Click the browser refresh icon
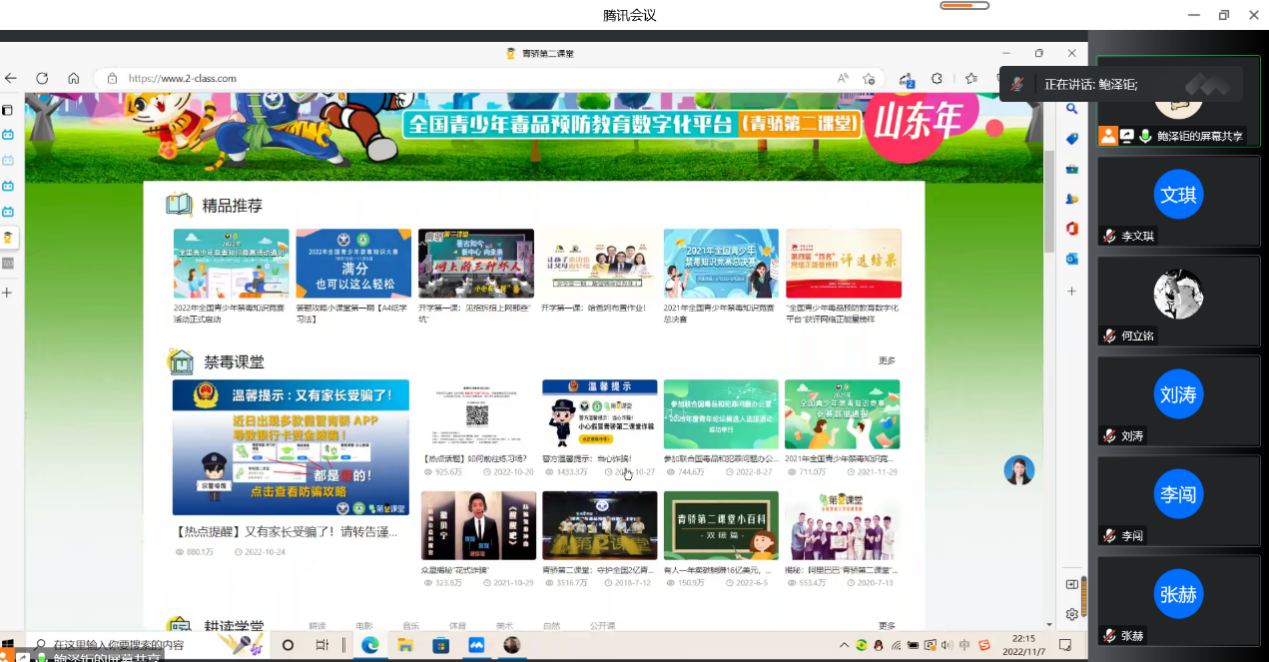This screenshot has width=1269, height=662. [x=42, y=78]
